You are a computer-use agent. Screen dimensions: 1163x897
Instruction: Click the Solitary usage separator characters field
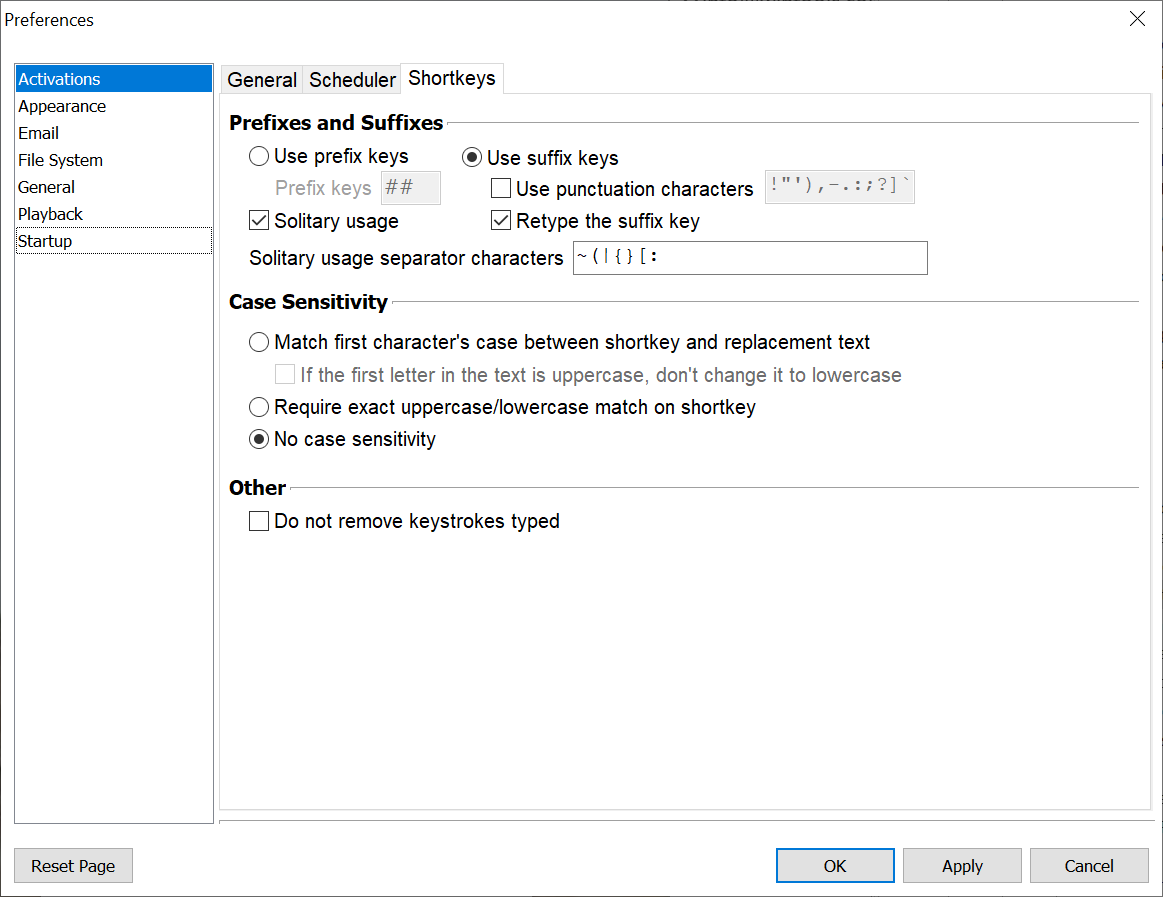(749, 258)
